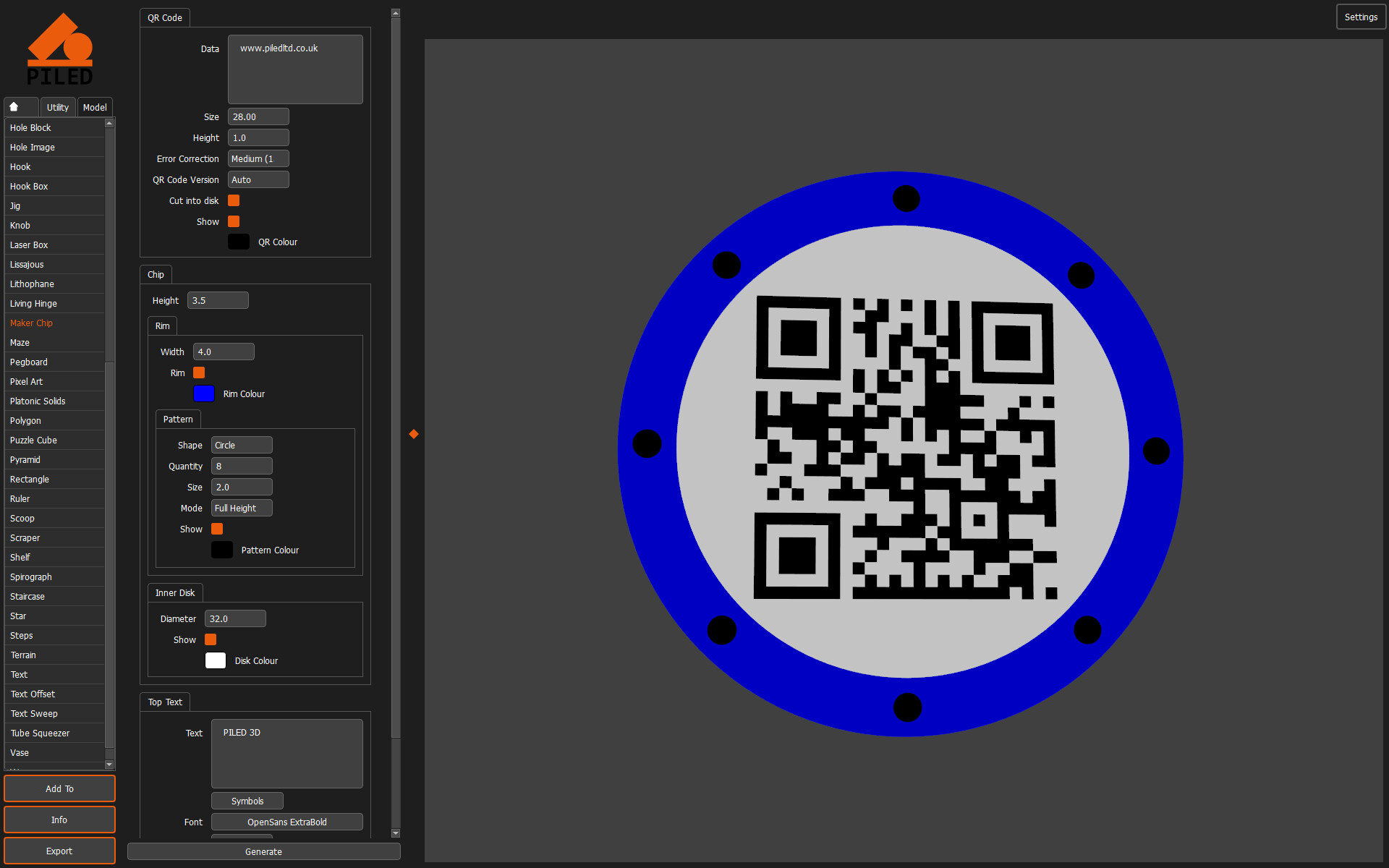The width and height of the screenshot is (1389, 868).
Task: Select Vase from the list
Action: pos(54,752)
